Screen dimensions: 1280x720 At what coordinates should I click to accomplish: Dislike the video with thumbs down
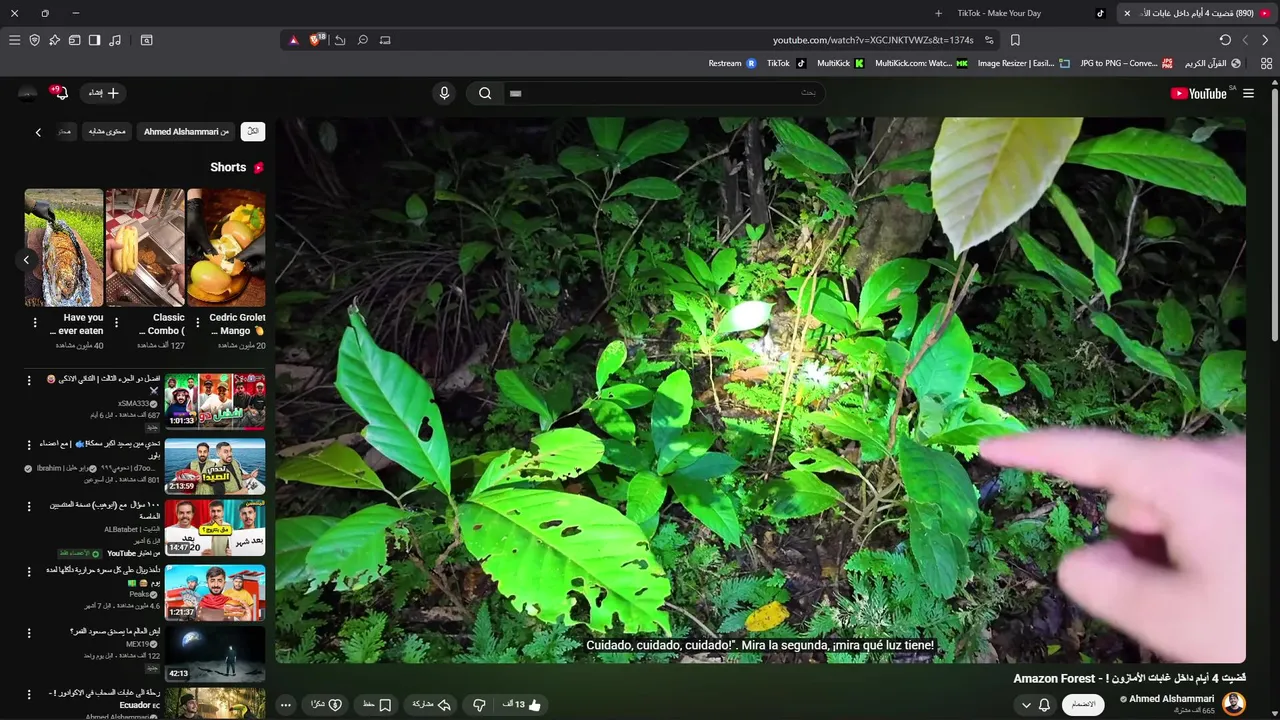coord(479,705)
